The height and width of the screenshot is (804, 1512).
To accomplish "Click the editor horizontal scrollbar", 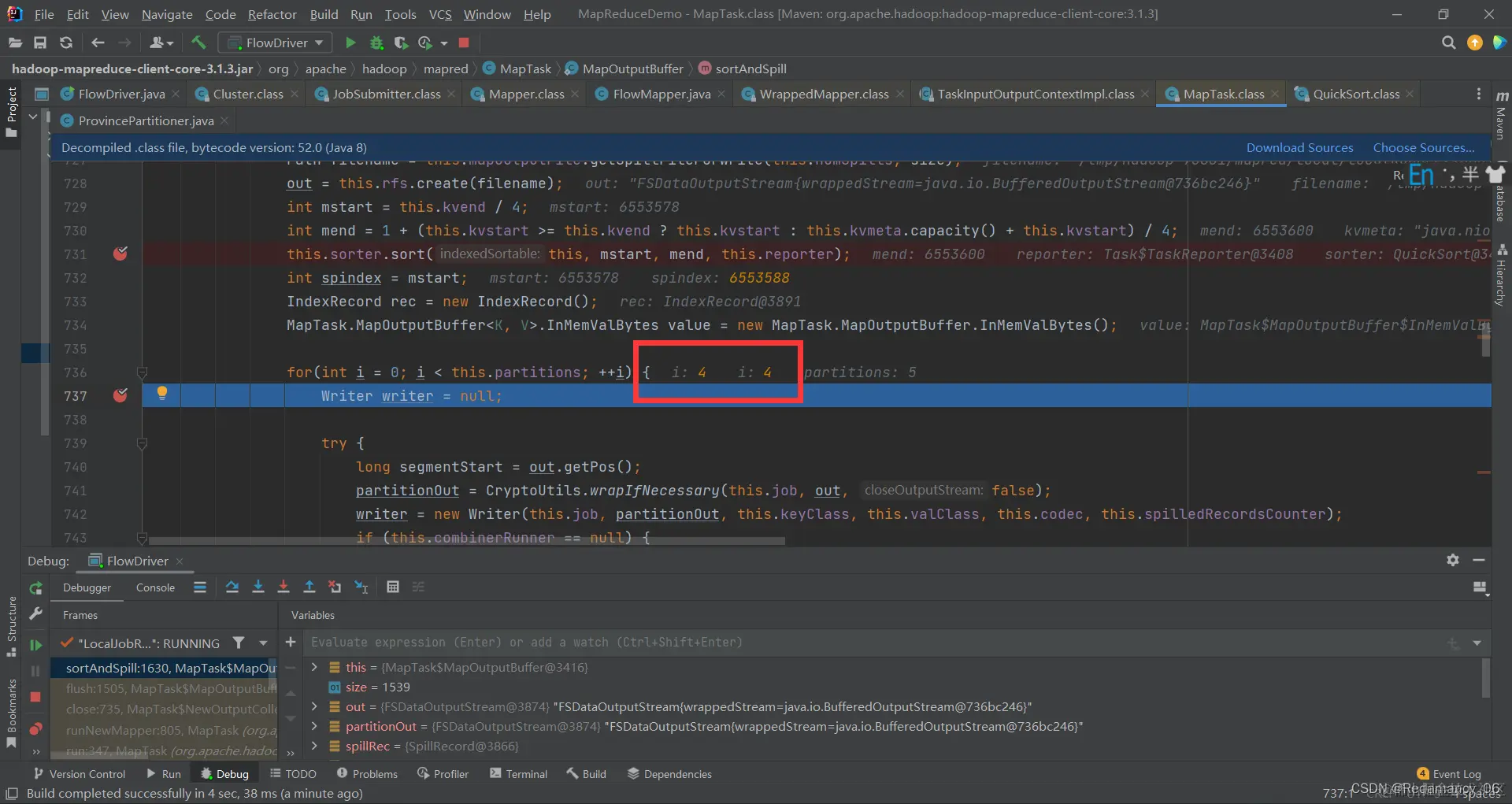I will point(467,541).
